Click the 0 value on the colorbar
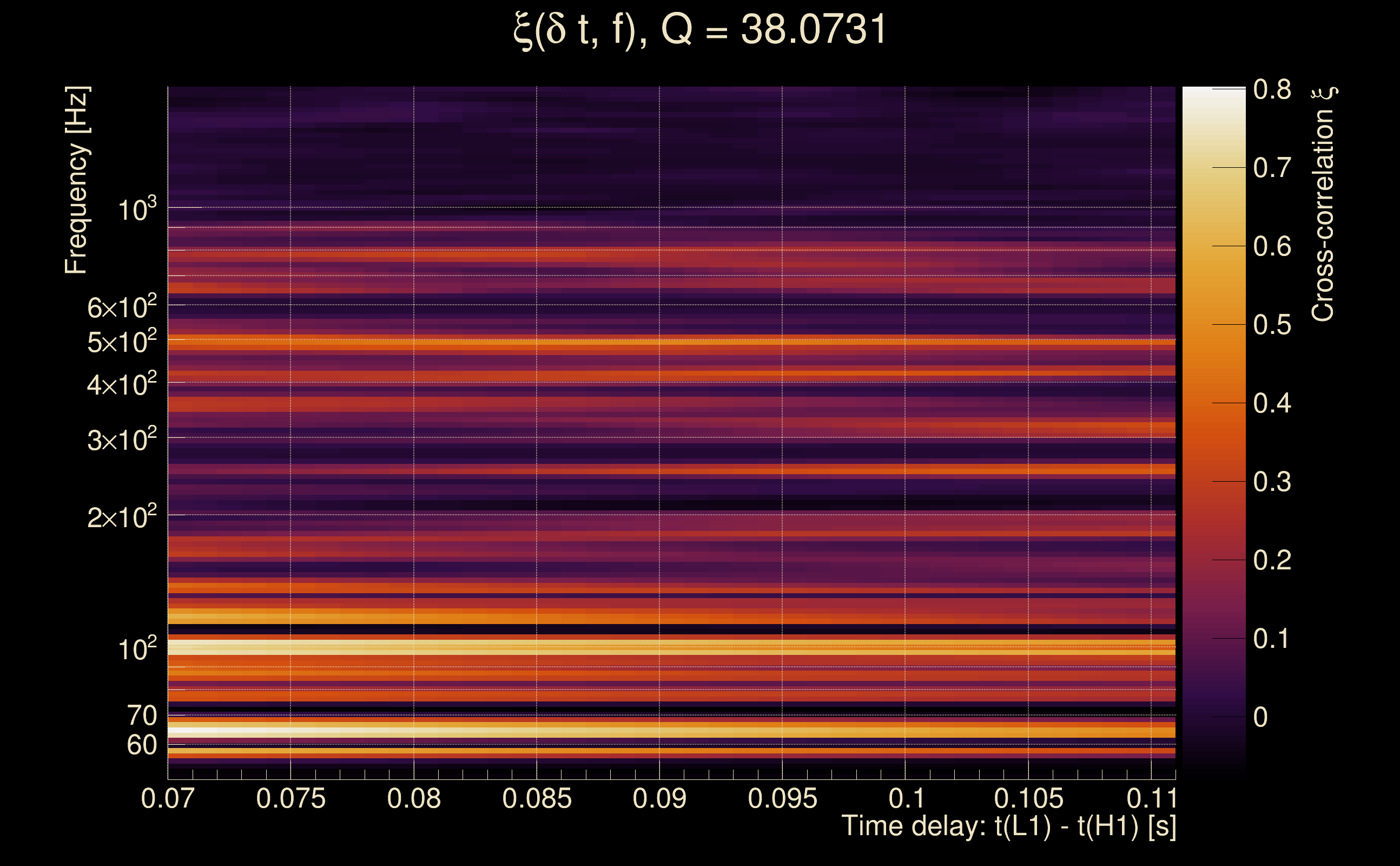The image size is (1400, 866). click(x=1260, y=717)
